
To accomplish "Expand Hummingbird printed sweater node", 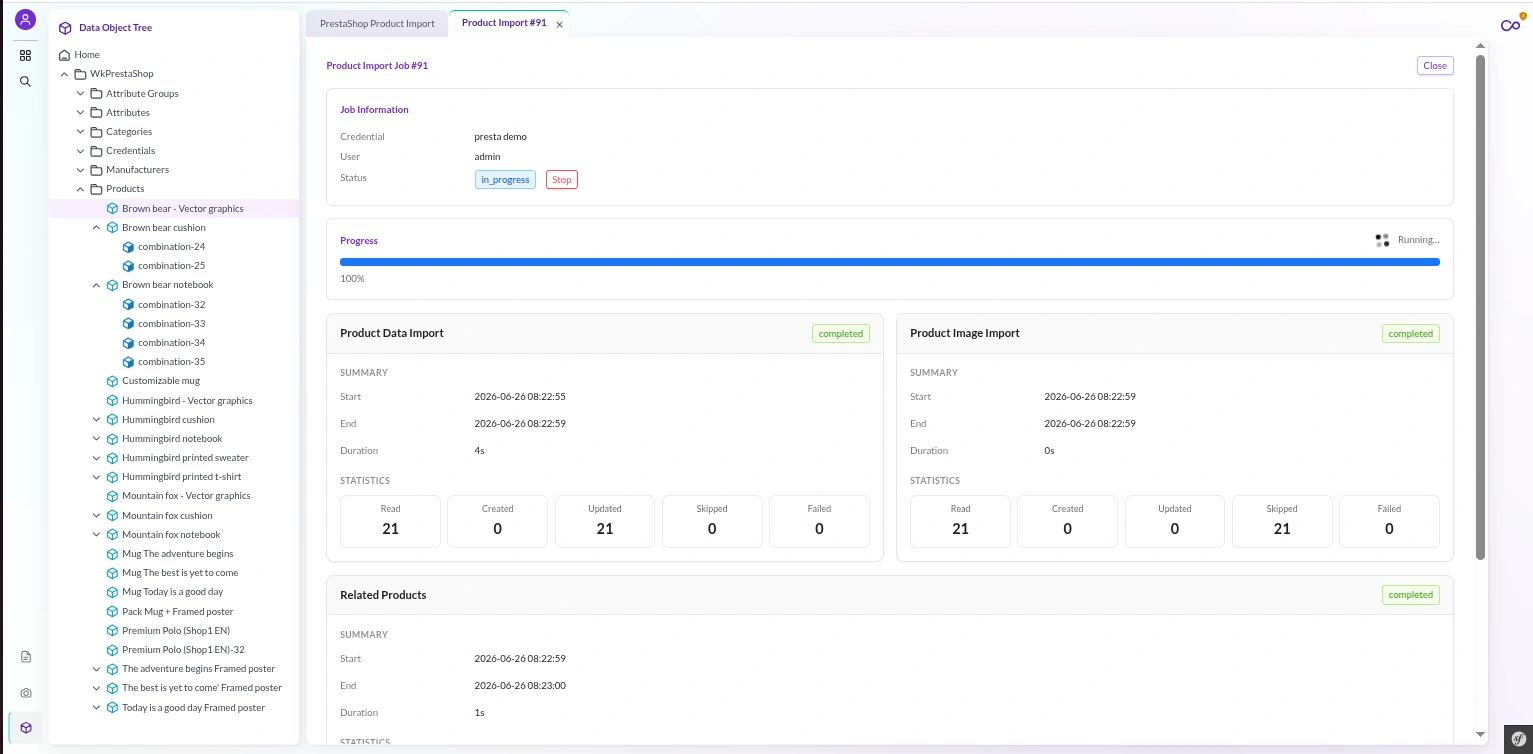I will tap(97, 458).
